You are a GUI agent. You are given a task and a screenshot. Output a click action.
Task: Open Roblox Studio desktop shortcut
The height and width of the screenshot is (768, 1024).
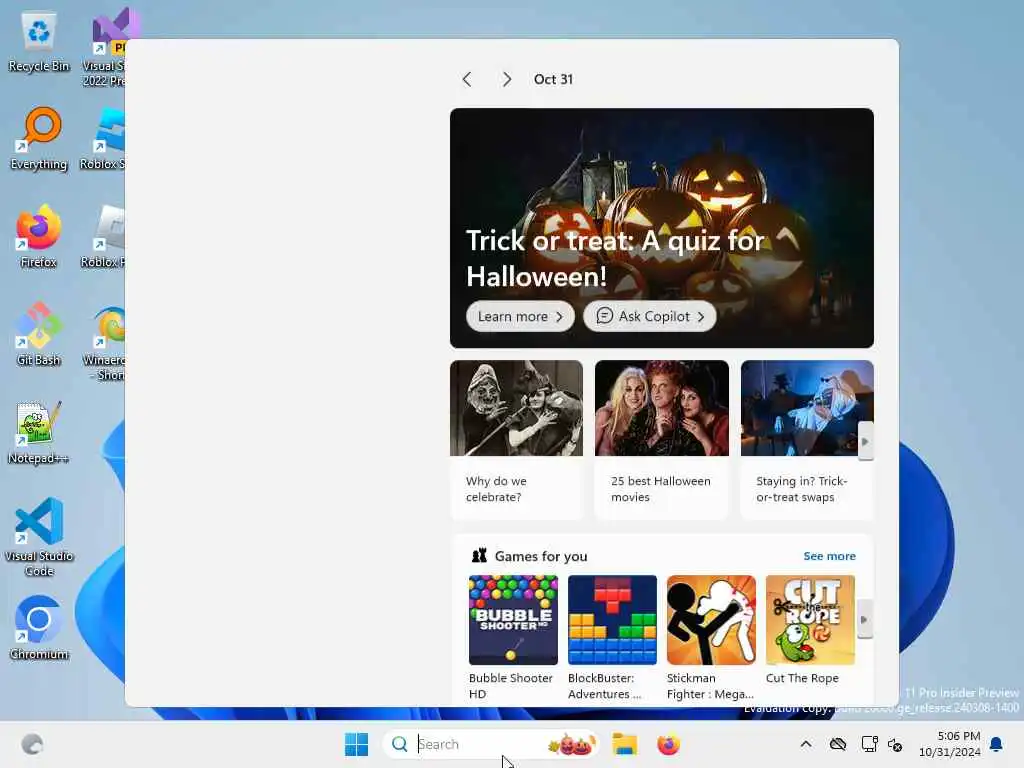[x=104, y=139]
